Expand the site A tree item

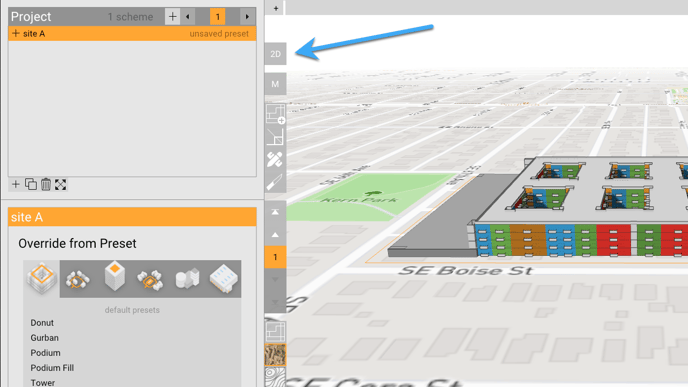pyautogui.click(x=16, y=33)
